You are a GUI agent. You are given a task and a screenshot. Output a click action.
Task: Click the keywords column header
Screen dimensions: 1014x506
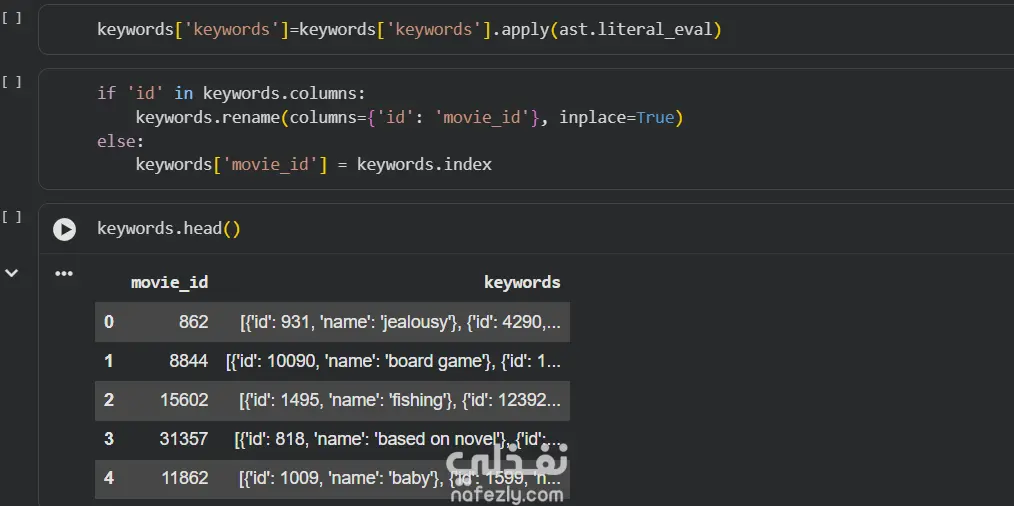click(x=522, y=283)
